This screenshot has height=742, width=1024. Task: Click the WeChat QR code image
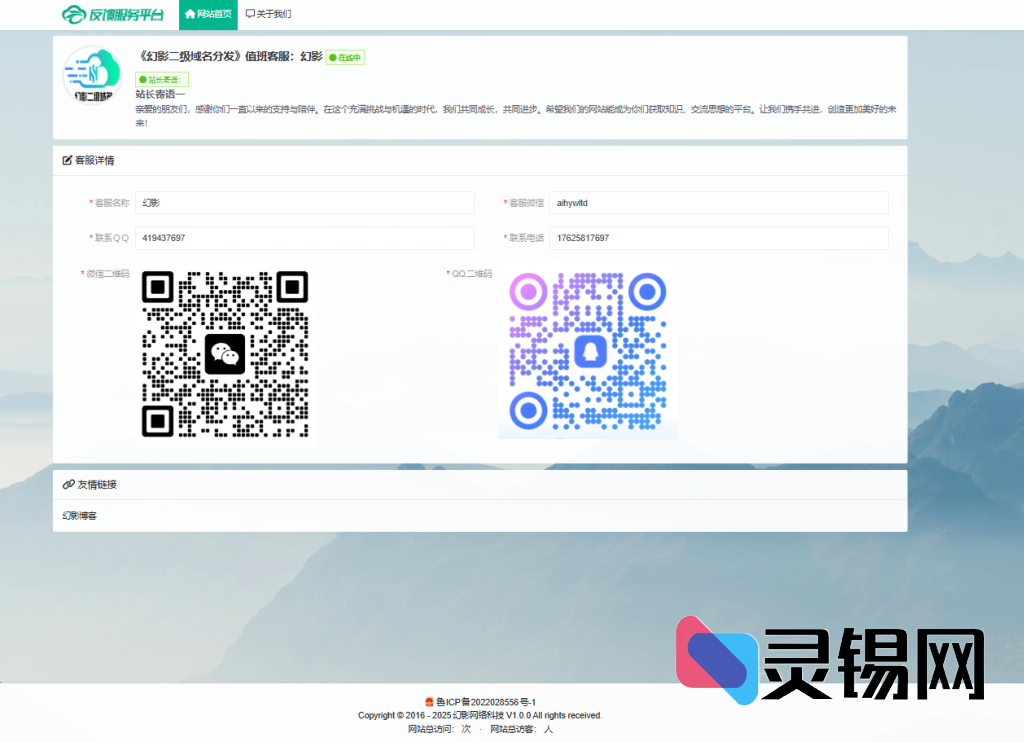(225, 354)
